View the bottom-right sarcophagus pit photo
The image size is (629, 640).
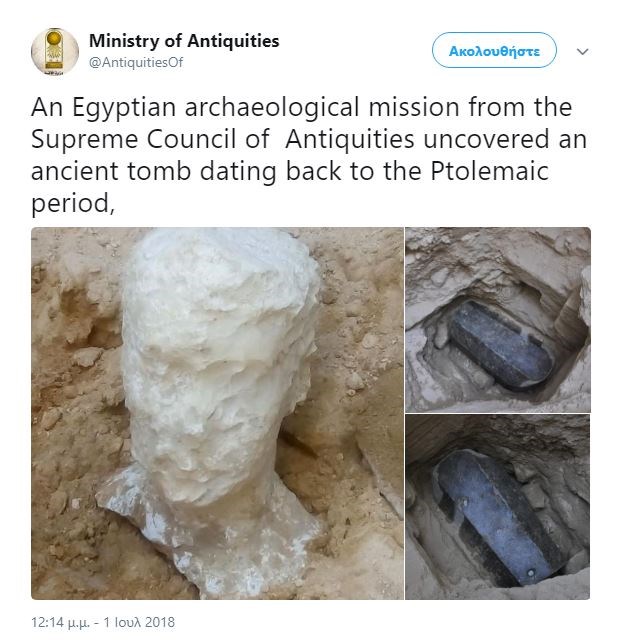(498, 507)
